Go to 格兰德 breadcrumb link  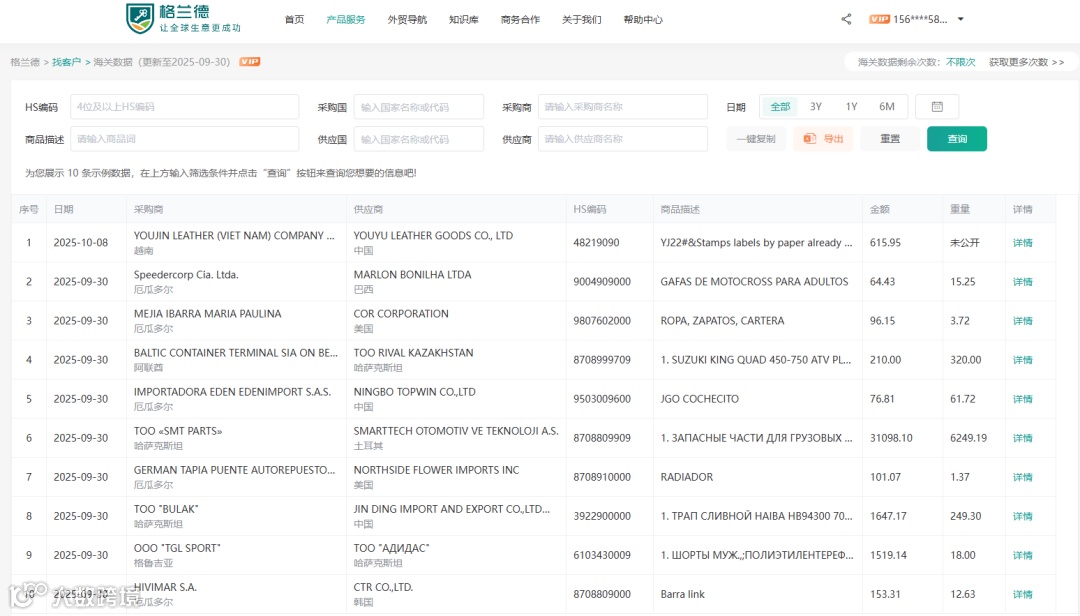(25, 62)
